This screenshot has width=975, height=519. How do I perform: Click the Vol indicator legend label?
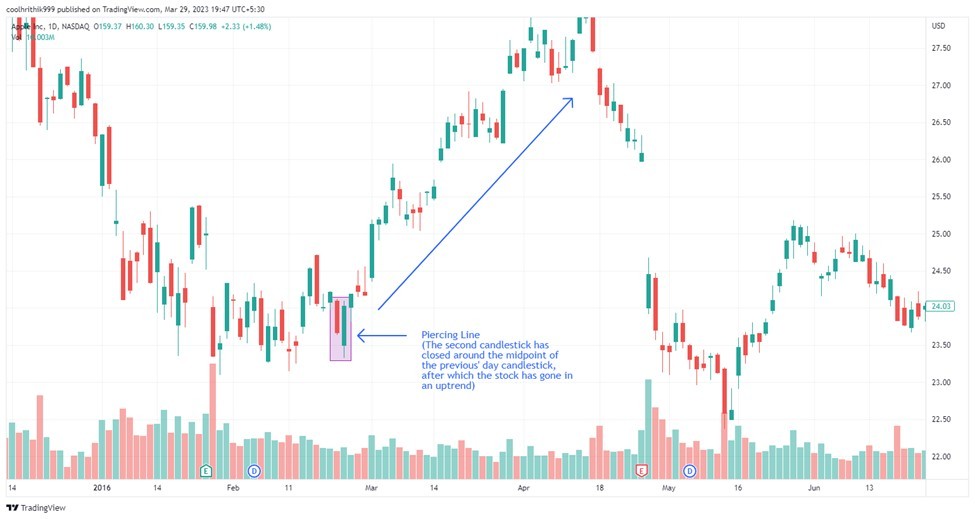[16, 37]
